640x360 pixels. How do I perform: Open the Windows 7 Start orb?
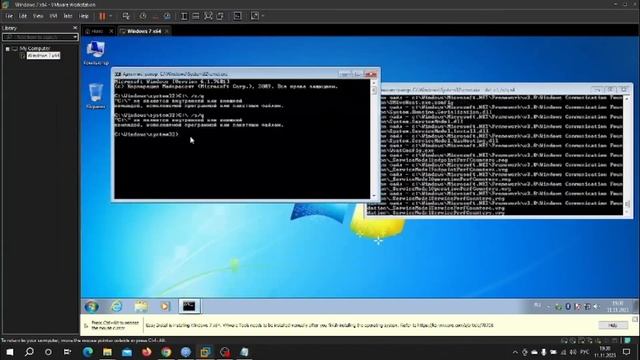92,306
